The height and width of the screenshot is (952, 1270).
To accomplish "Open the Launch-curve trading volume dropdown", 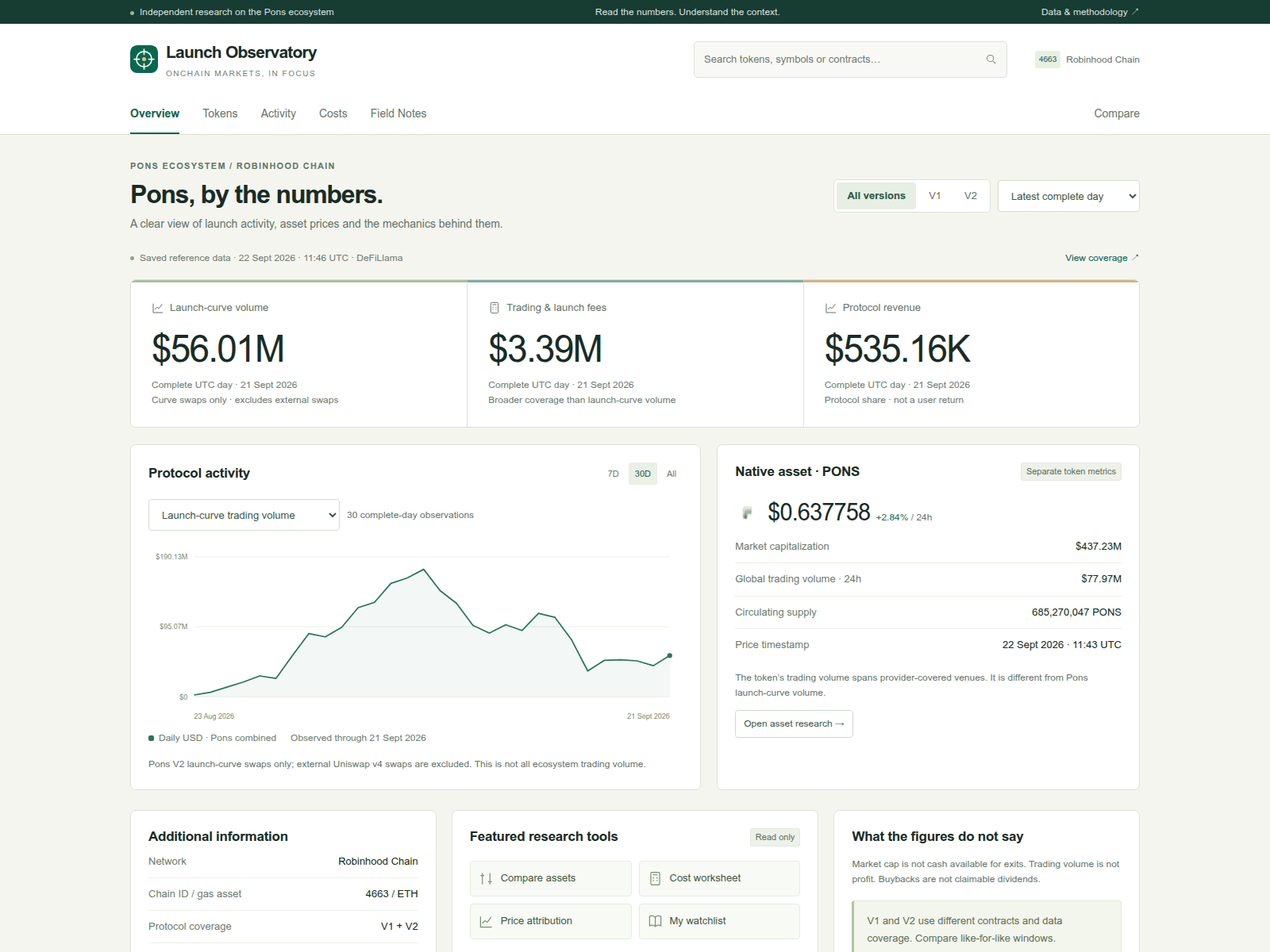I will tap(244, 515).
